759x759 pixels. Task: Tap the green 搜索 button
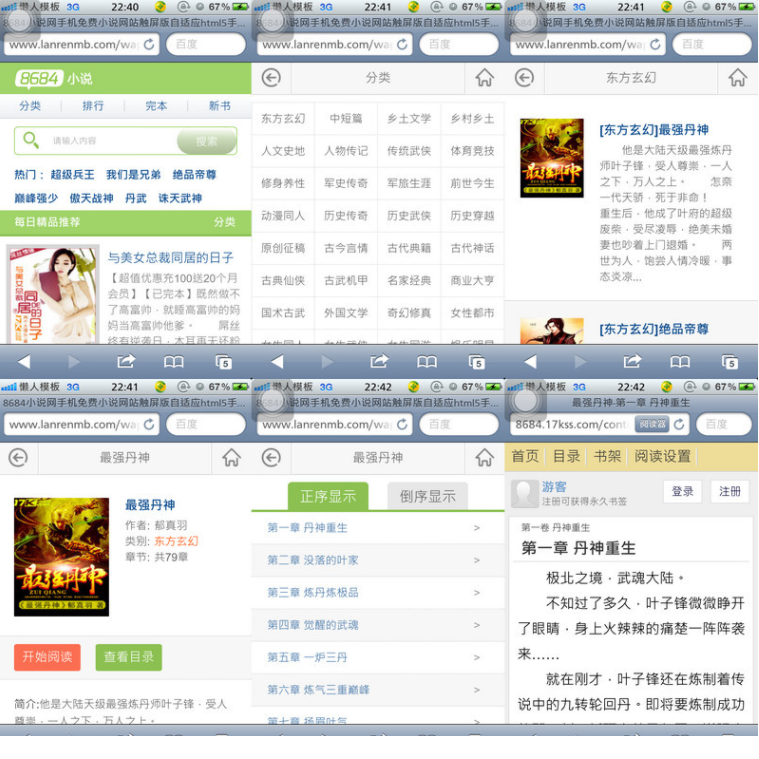[x=207, y=141]
